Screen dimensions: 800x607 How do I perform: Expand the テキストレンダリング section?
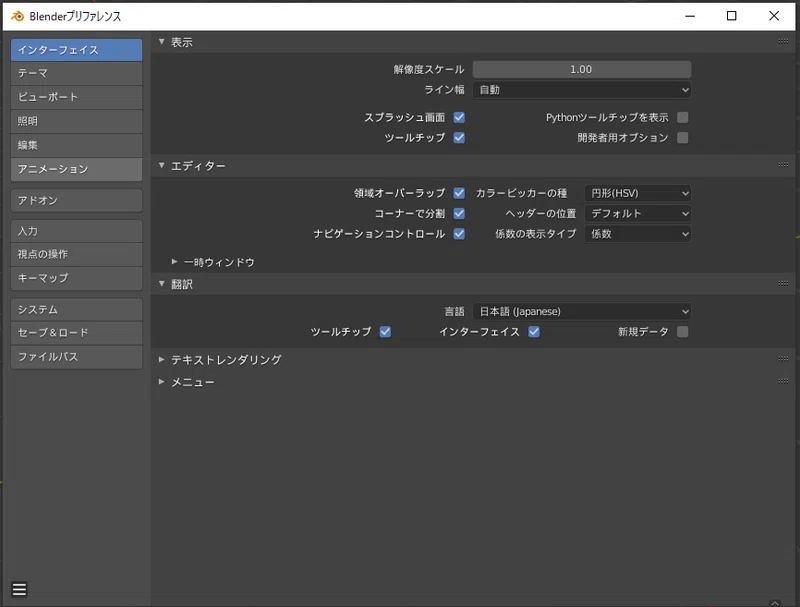coord(162,360)
